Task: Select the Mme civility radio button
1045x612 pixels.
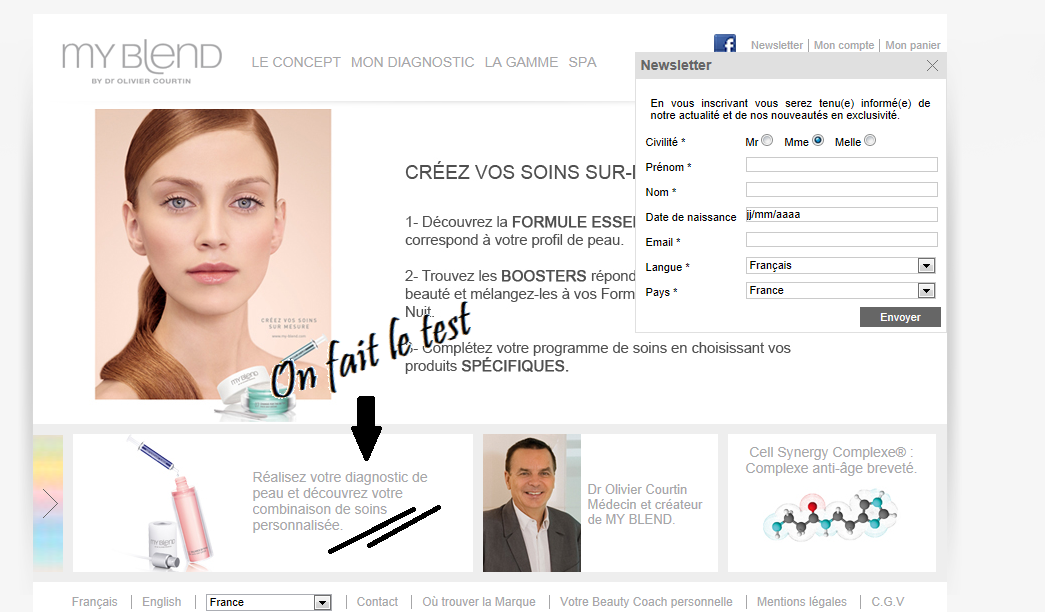Action: click(x=818, y=141)
